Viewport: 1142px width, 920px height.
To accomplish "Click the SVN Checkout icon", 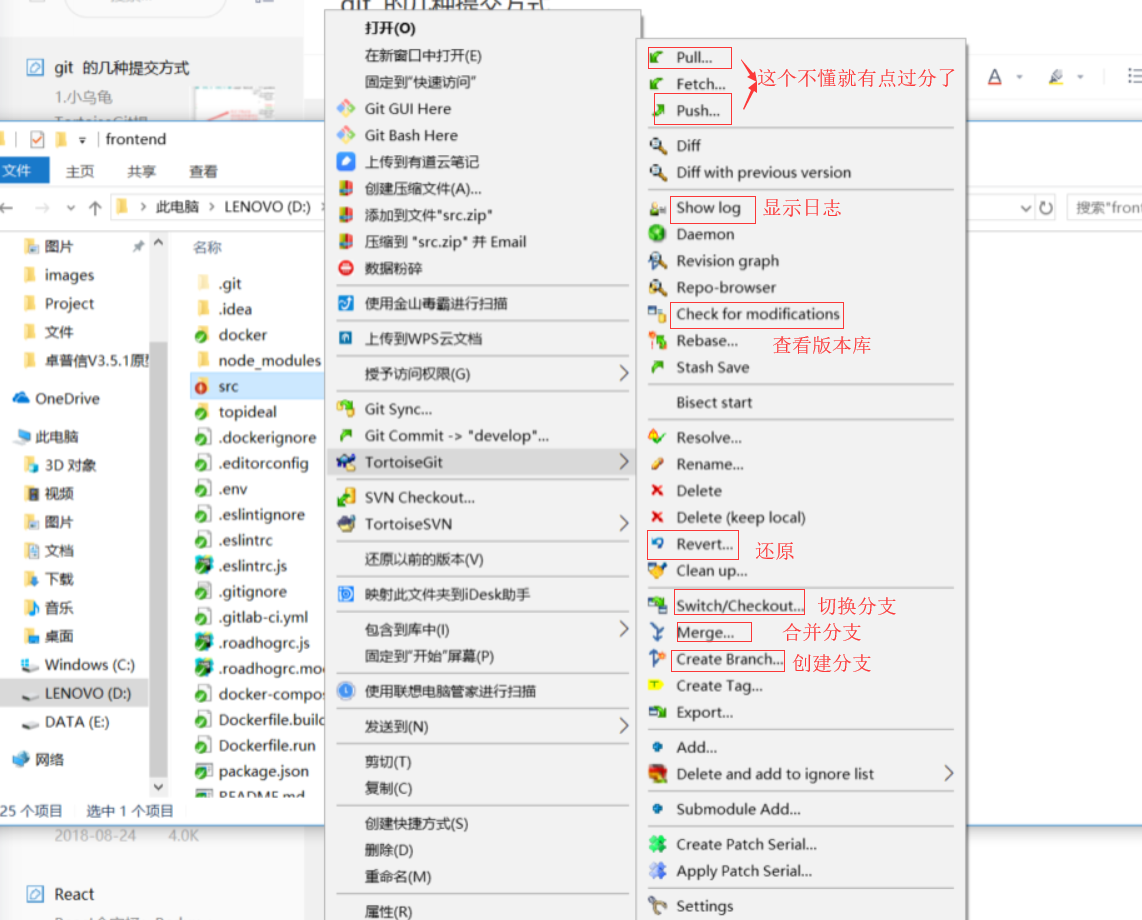I will (x=346, y=498).
